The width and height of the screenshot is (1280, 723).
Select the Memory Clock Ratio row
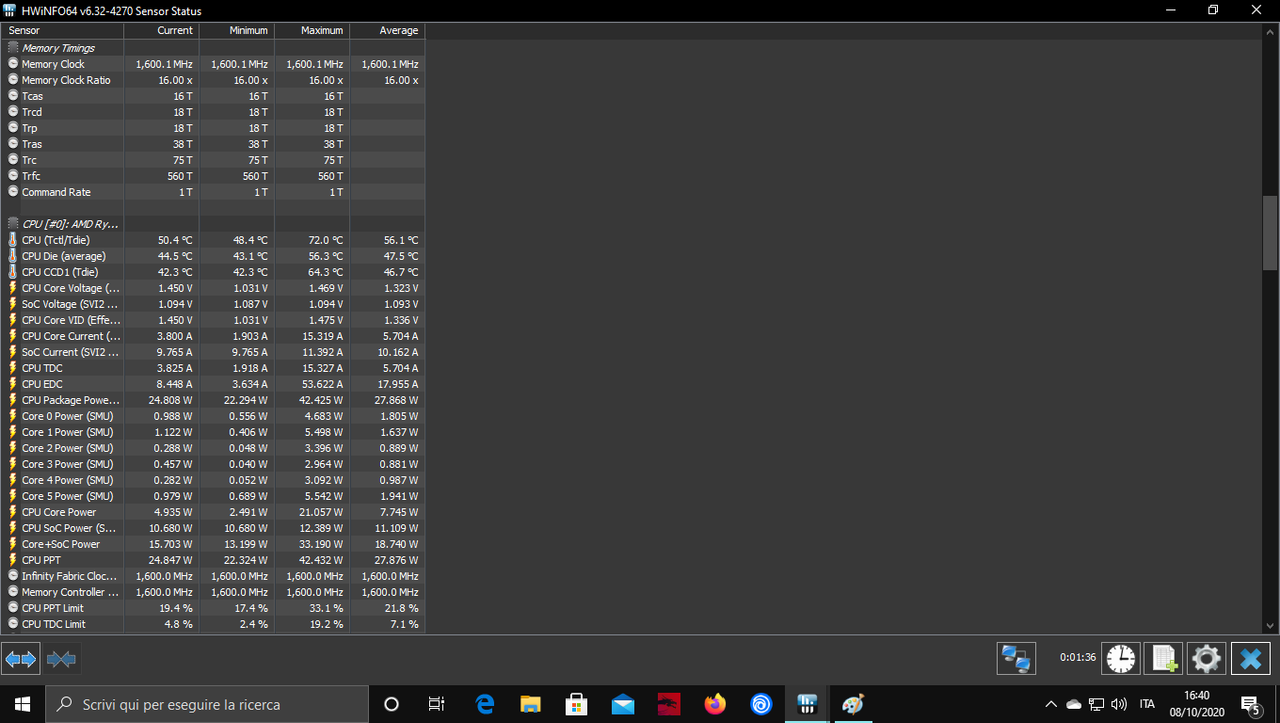tap(212, 80)
